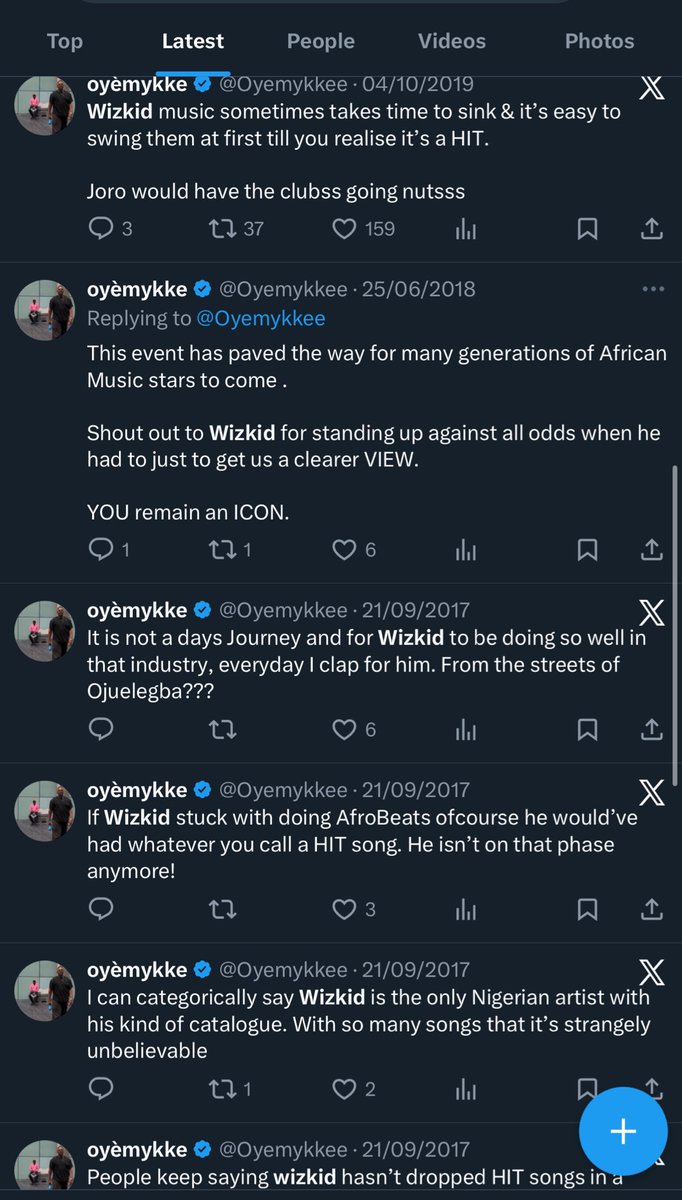Open the People tab
682x1200 pixels.
[x=321, y=41]
